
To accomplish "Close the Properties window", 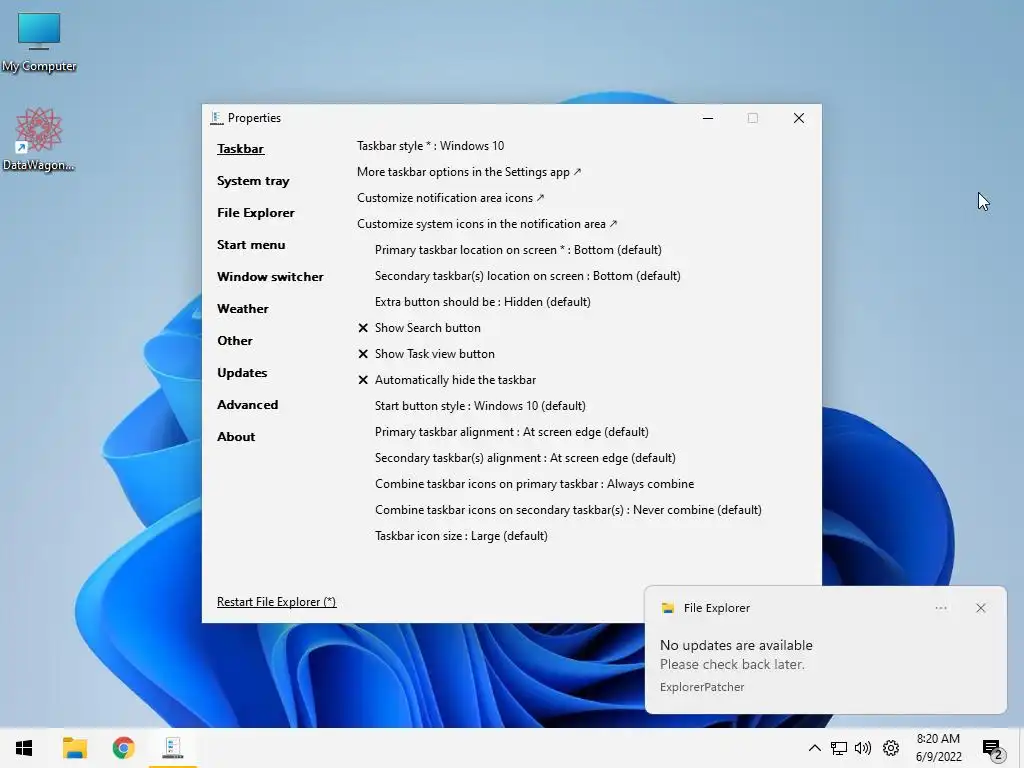I will click(x=799, y=118).
